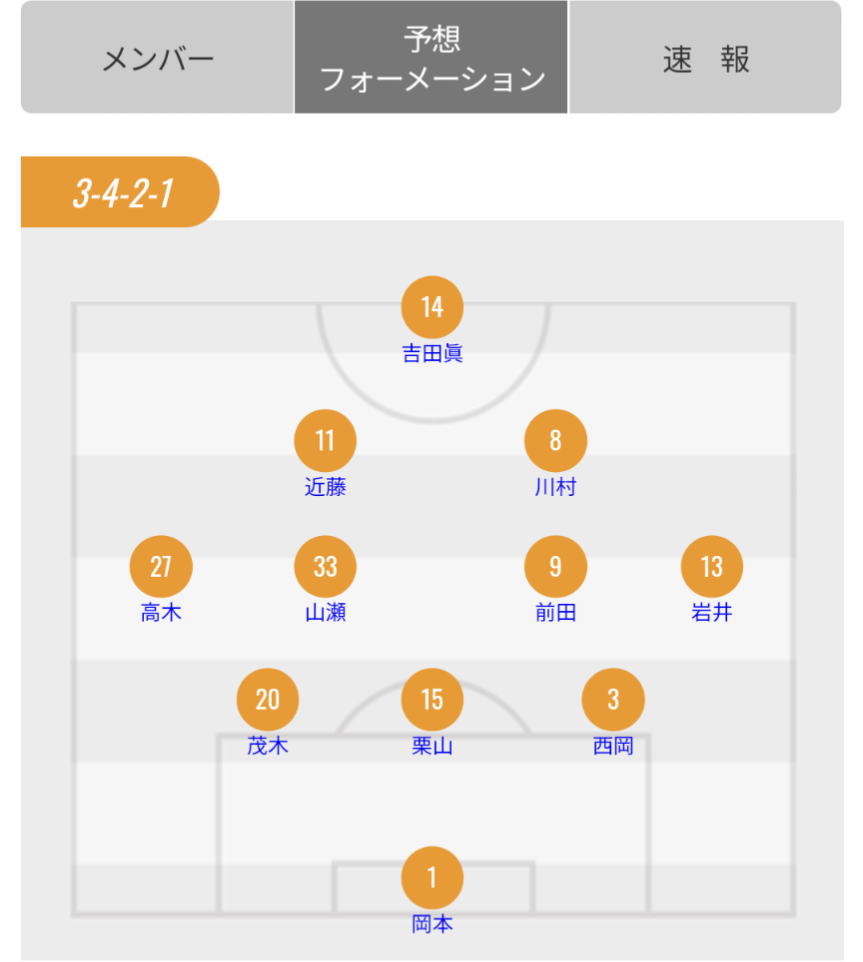
Task: Open the メンバー tab
Action: coord(157,58)
